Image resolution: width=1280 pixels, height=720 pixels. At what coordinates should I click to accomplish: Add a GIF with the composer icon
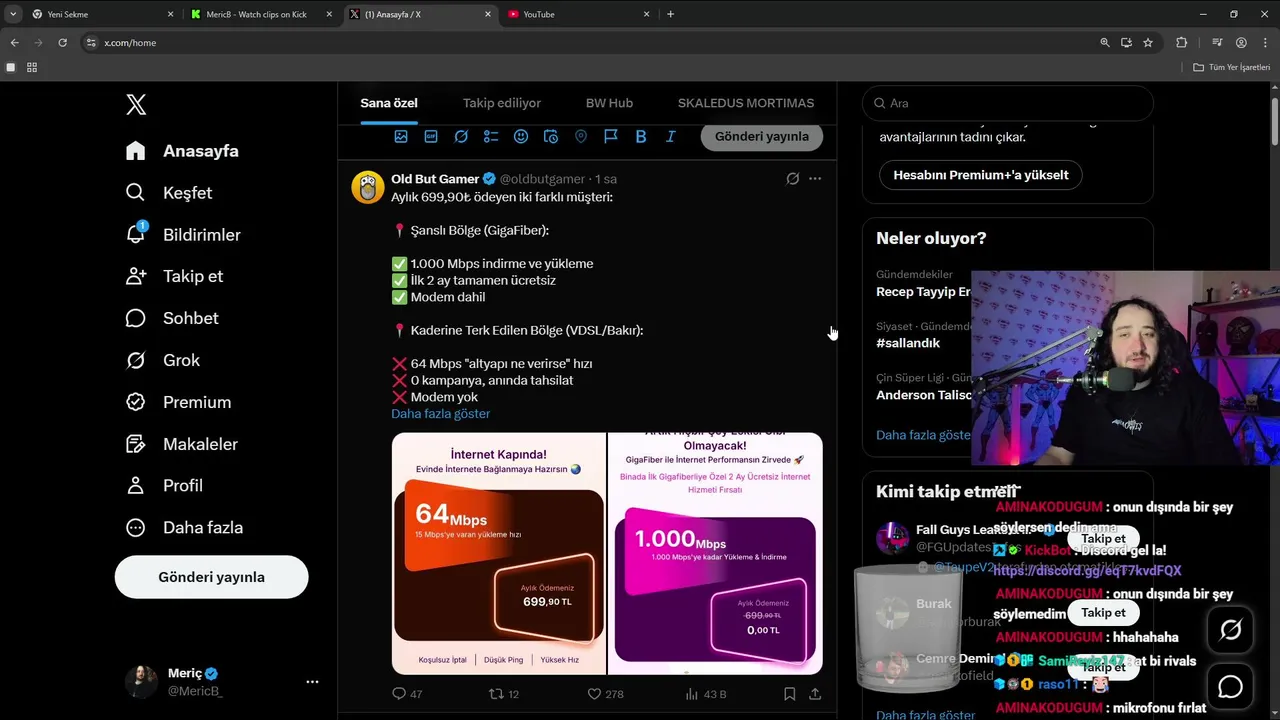(431, 136)
